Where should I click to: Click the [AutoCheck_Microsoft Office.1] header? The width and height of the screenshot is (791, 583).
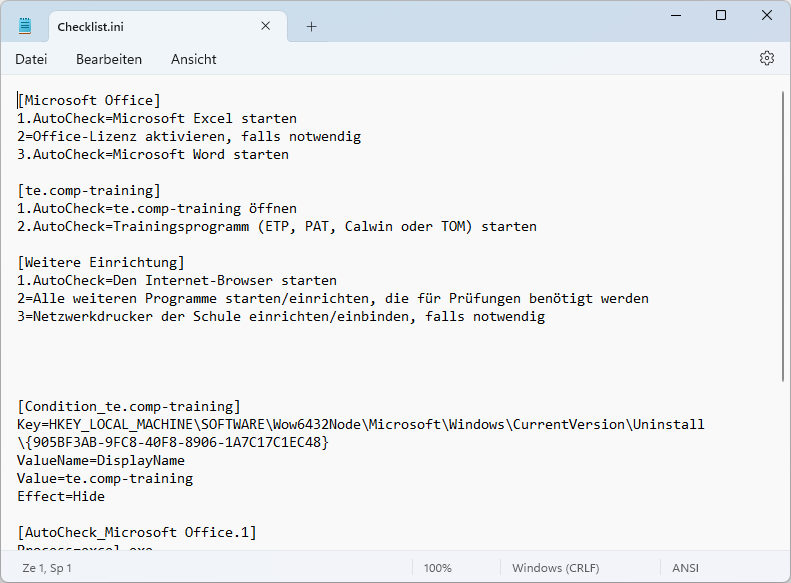137,533
